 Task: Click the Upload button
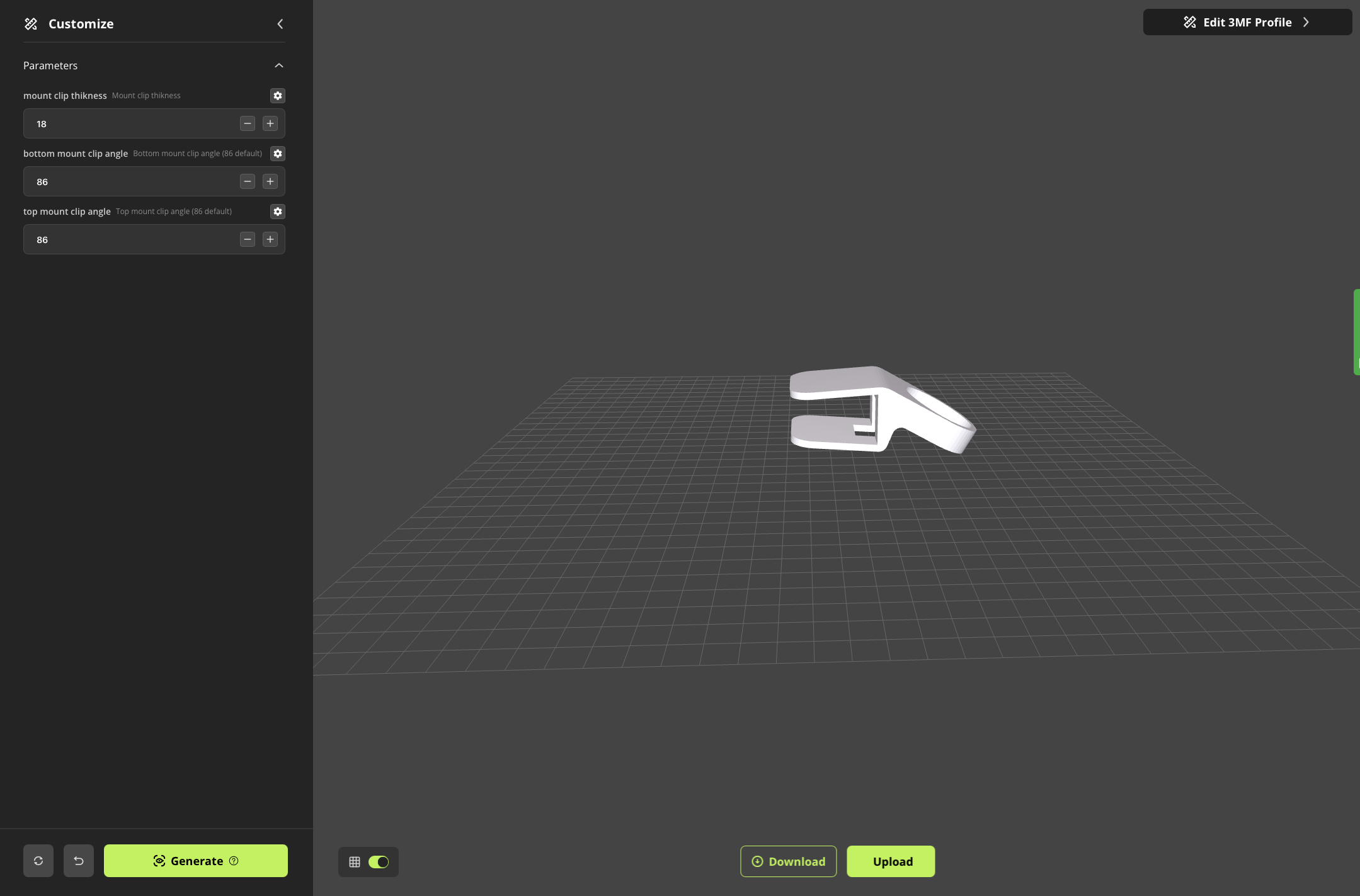tap(891, 861)
